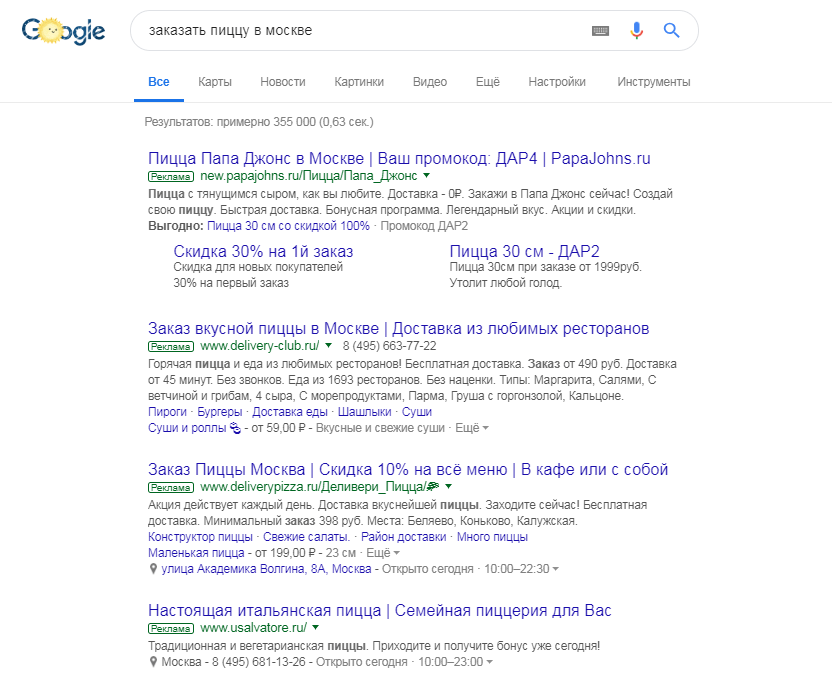Click the www.usalvatore.ru green URL
Screen dimensions: 832x679
point(253,628)
